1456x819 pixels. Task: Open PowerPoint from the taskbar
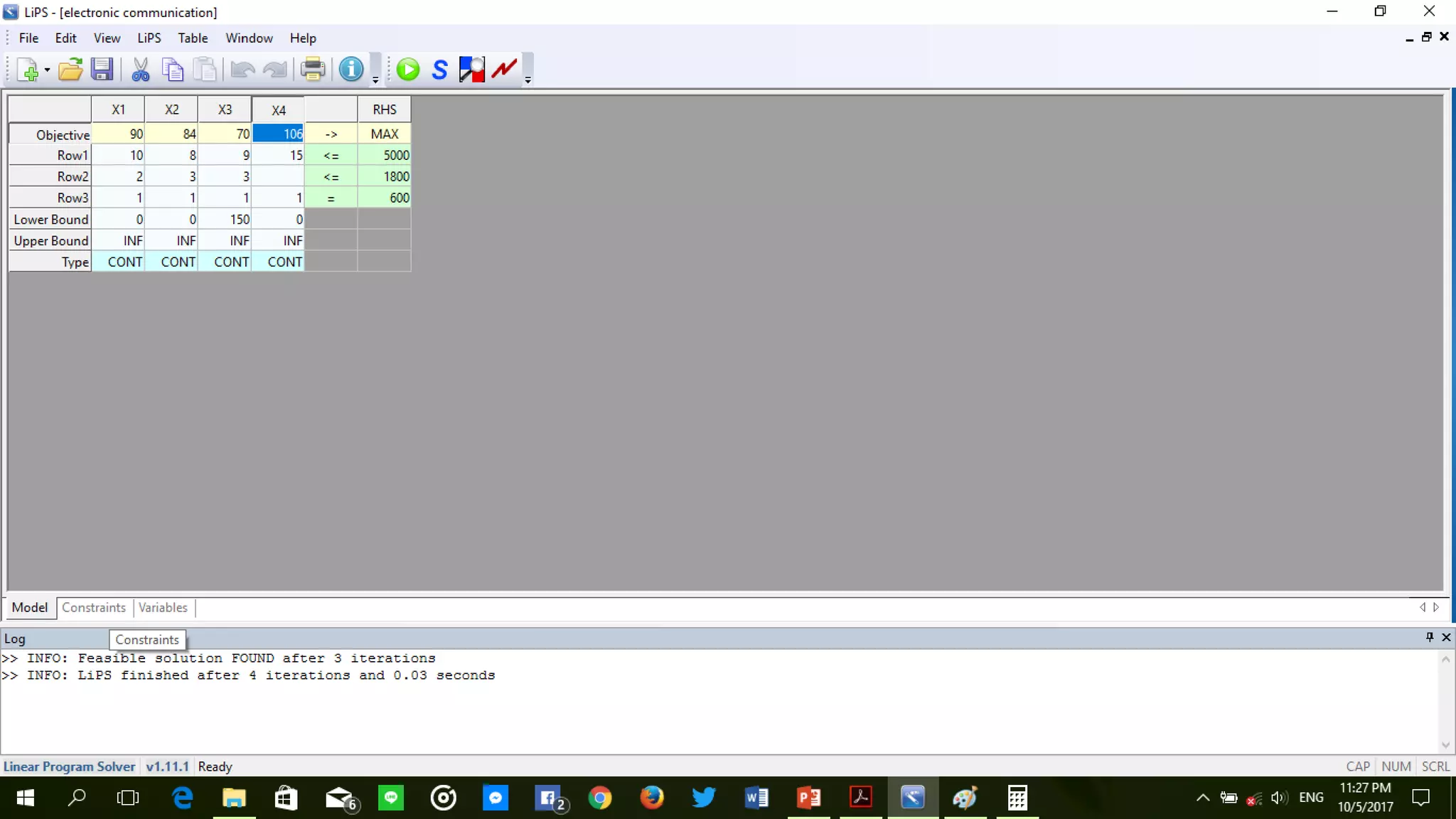808,798
